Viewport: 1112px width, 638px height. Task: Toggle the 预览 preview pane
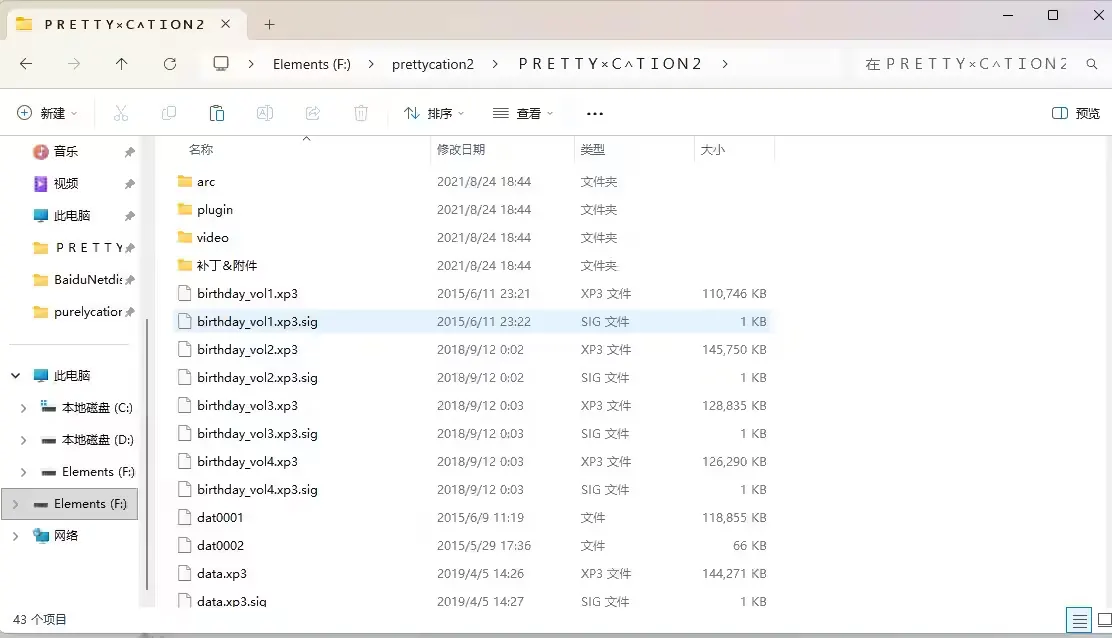(x=1075, y=113)
